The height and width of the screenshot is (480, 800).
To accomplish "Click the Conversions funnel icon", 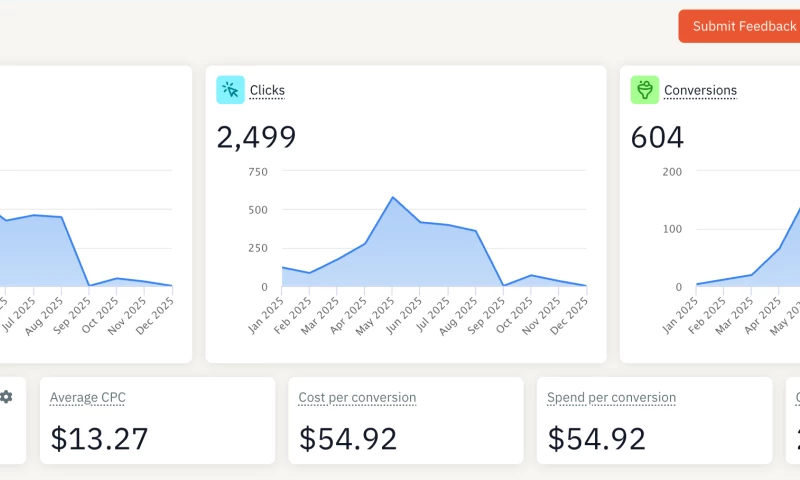I will [x=645, y=90].
